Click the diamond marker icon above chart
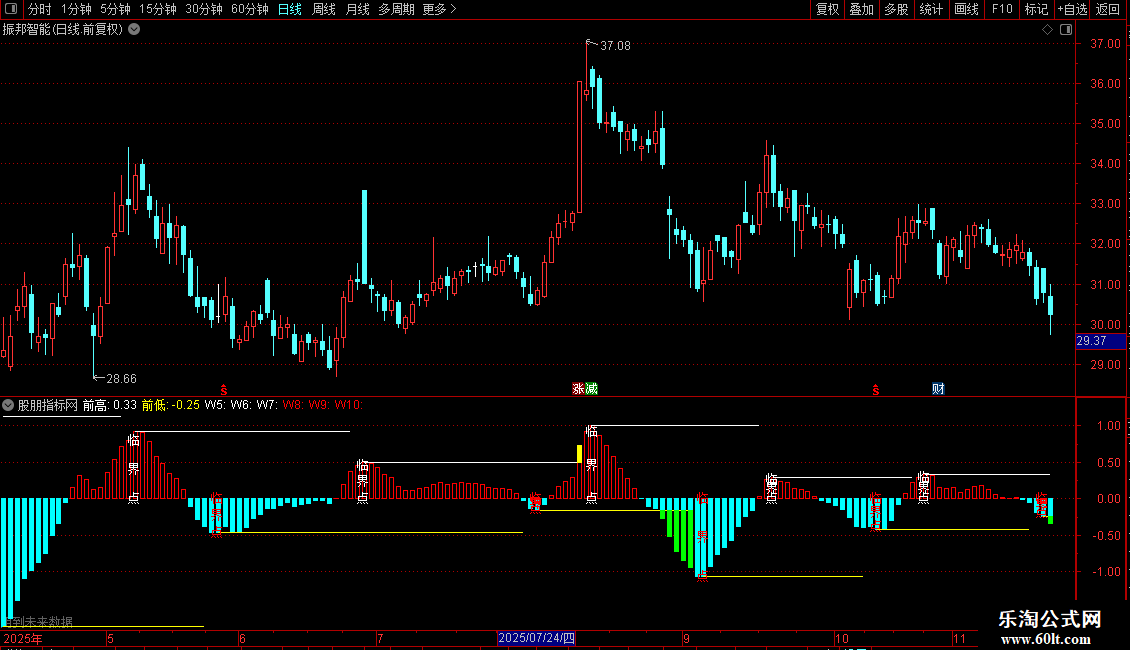 click(1047, 30)
